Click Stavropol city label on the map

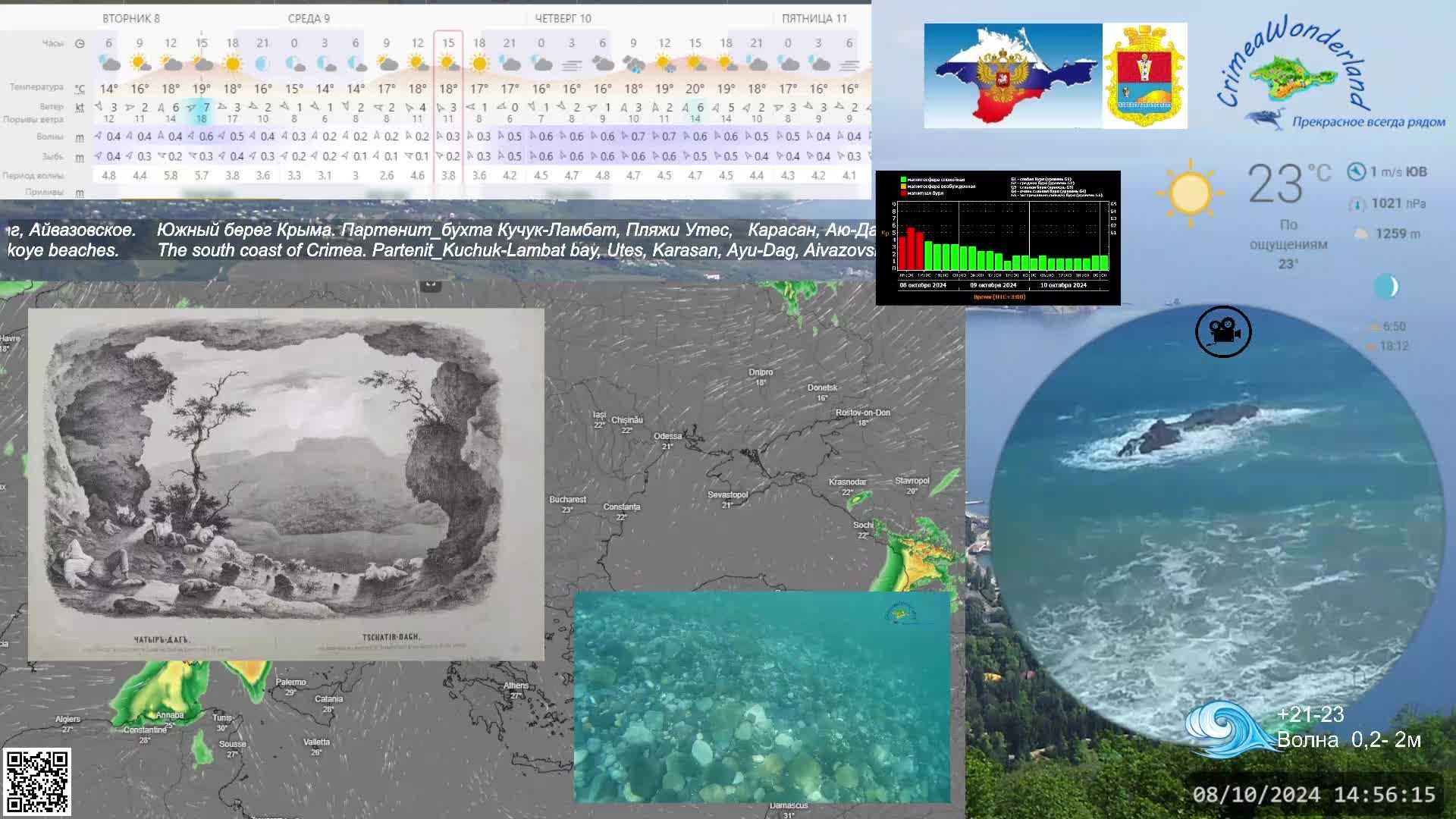(x=912, y=481)
